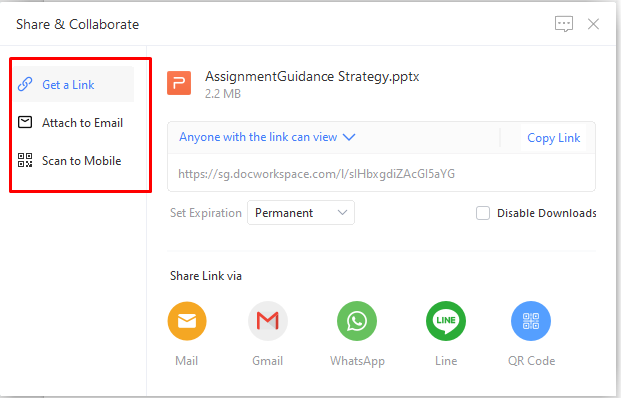Open the Mail share icon
621x398 pixels.
(x=187, y=321)
